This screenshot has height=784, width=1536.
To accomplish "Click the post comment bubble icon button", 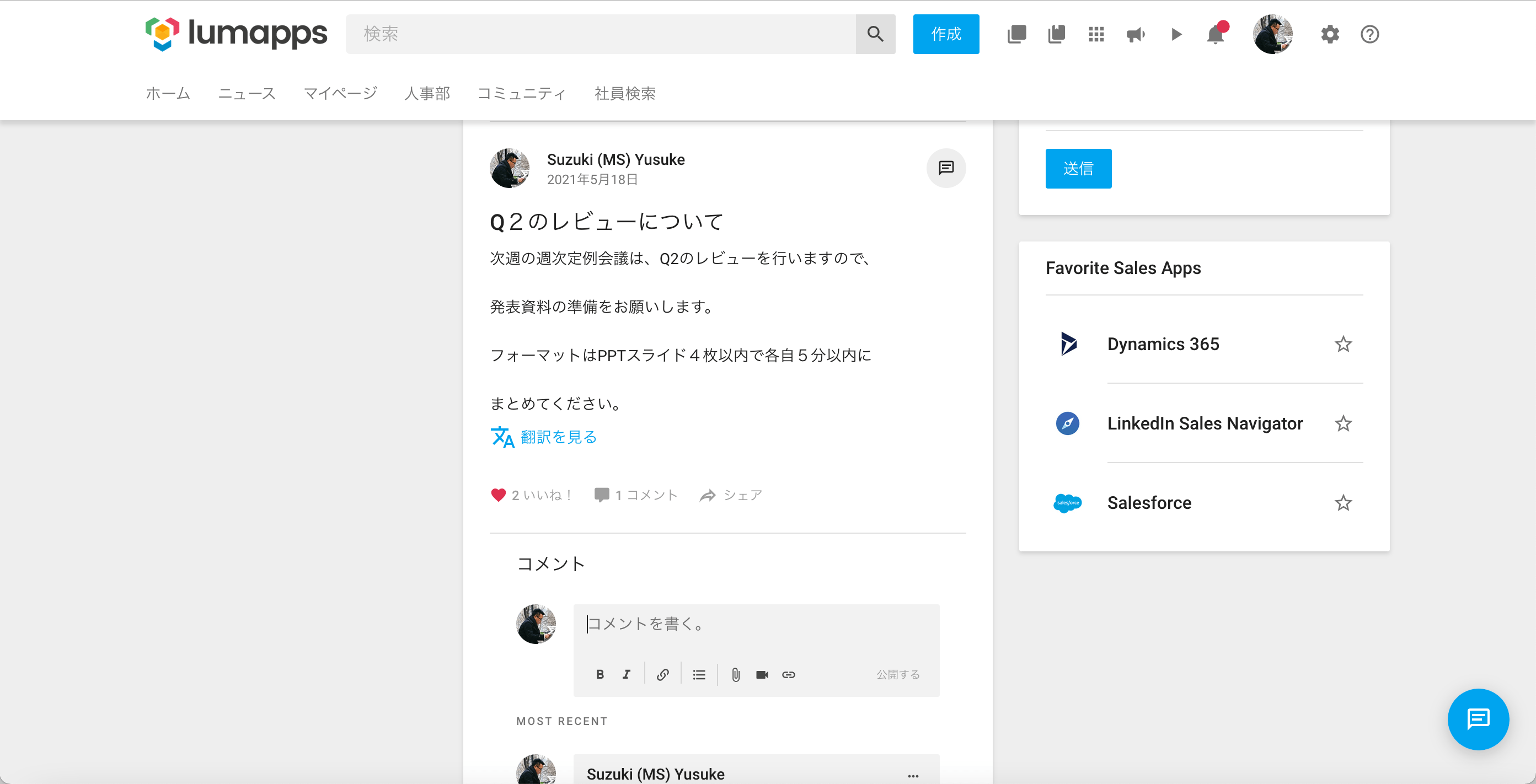I will point(946,168).
